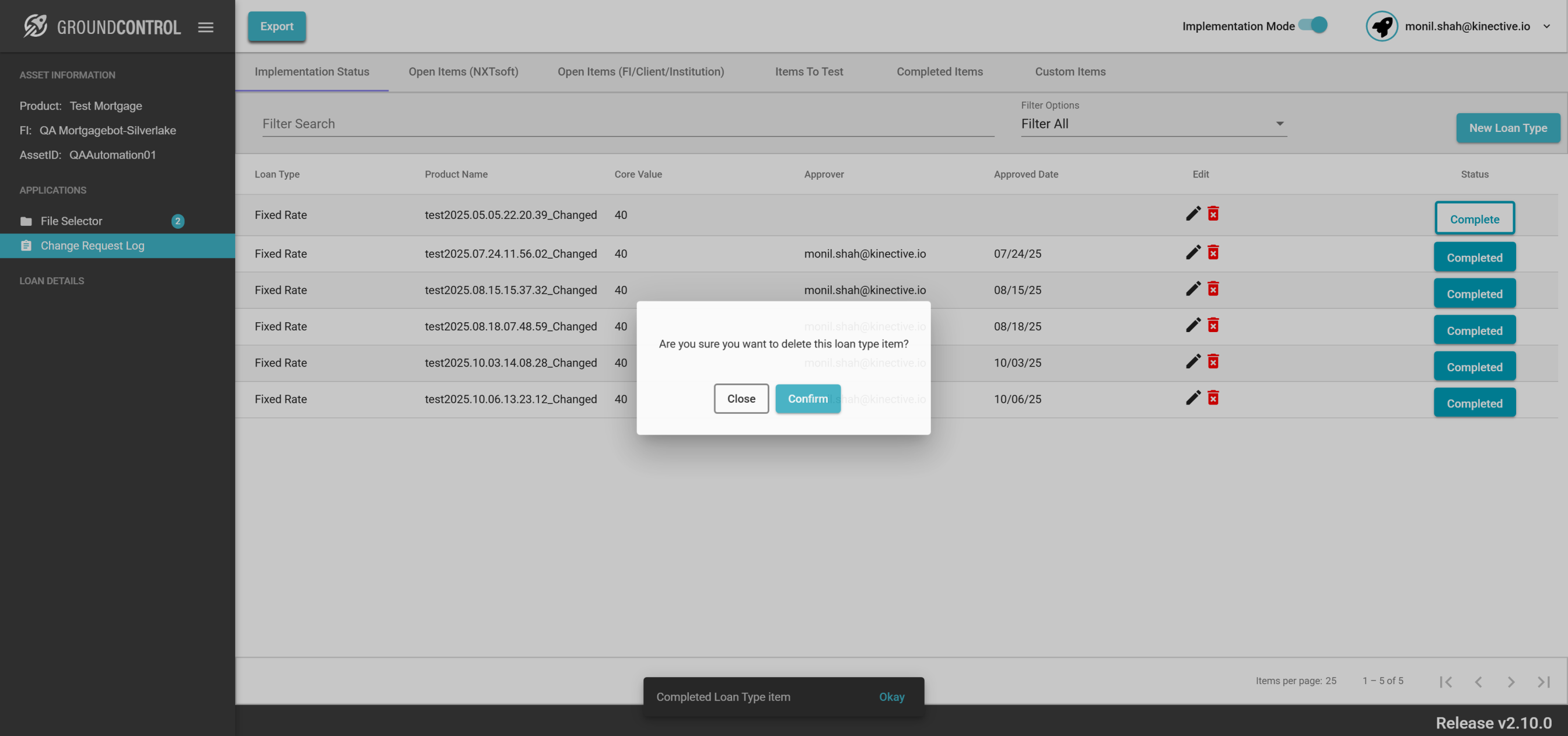Screen dimensions: 1568x736
Task: Click trash icon in the 10/06/25 row
Action: (x=1213, y=399)
